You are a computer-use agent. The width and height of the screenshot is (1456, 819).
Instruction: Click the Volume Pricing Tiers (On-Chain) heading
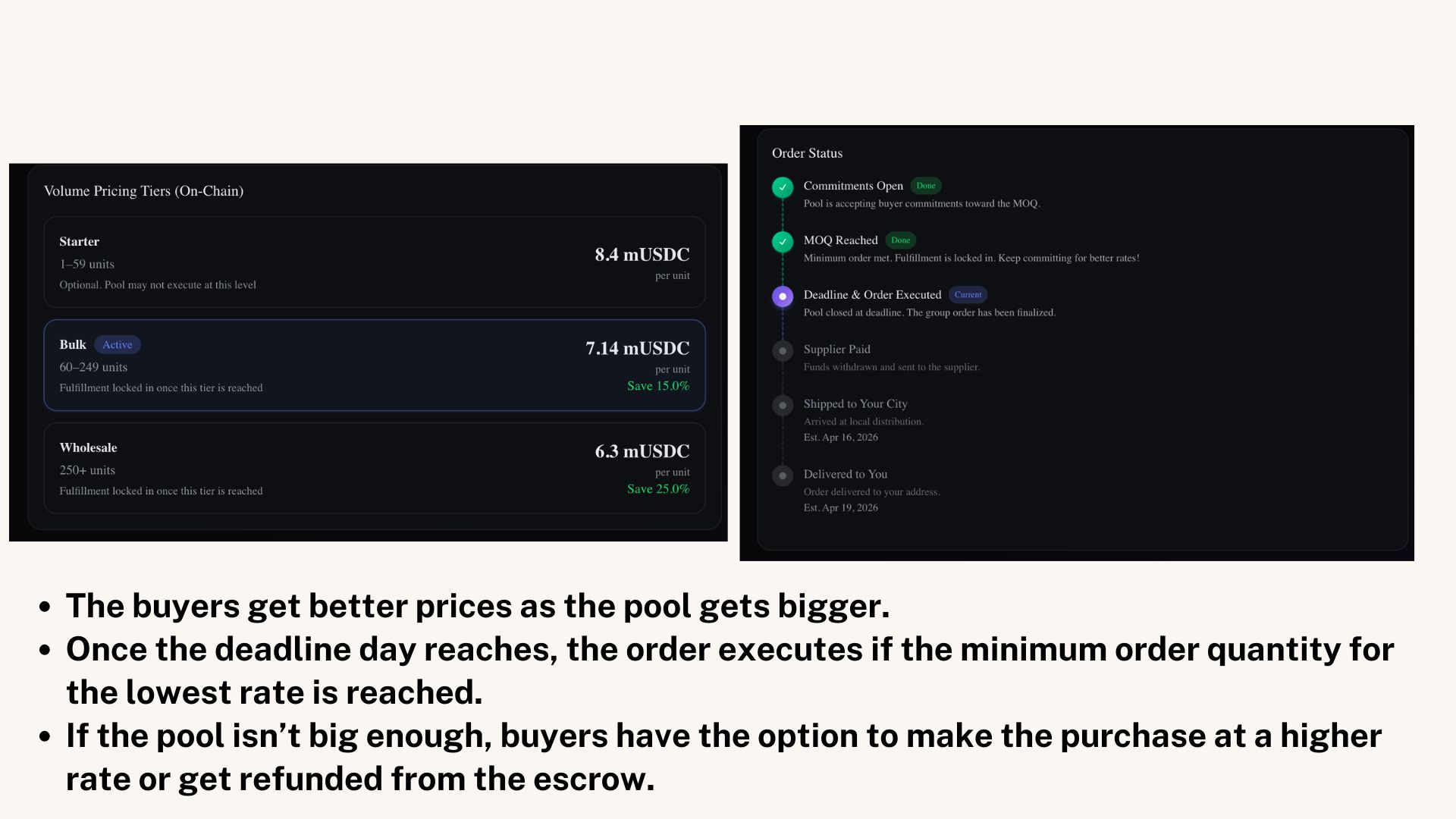[x=143, y=191]
